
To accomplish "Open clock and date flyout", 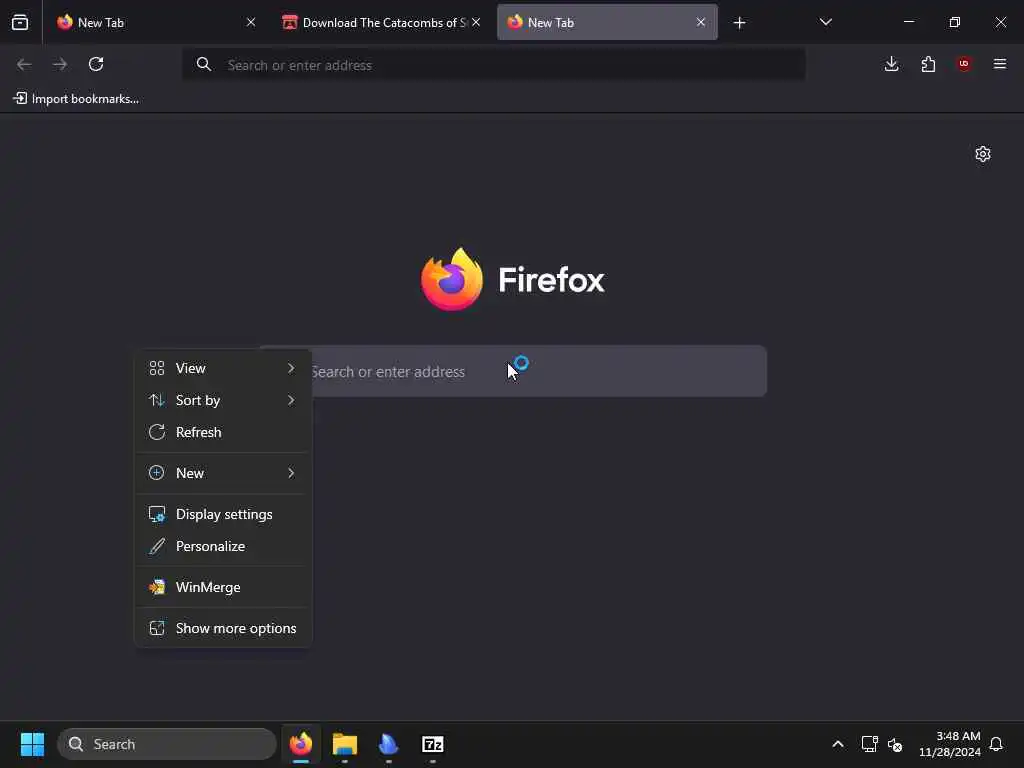I will (x=950, y=744).
